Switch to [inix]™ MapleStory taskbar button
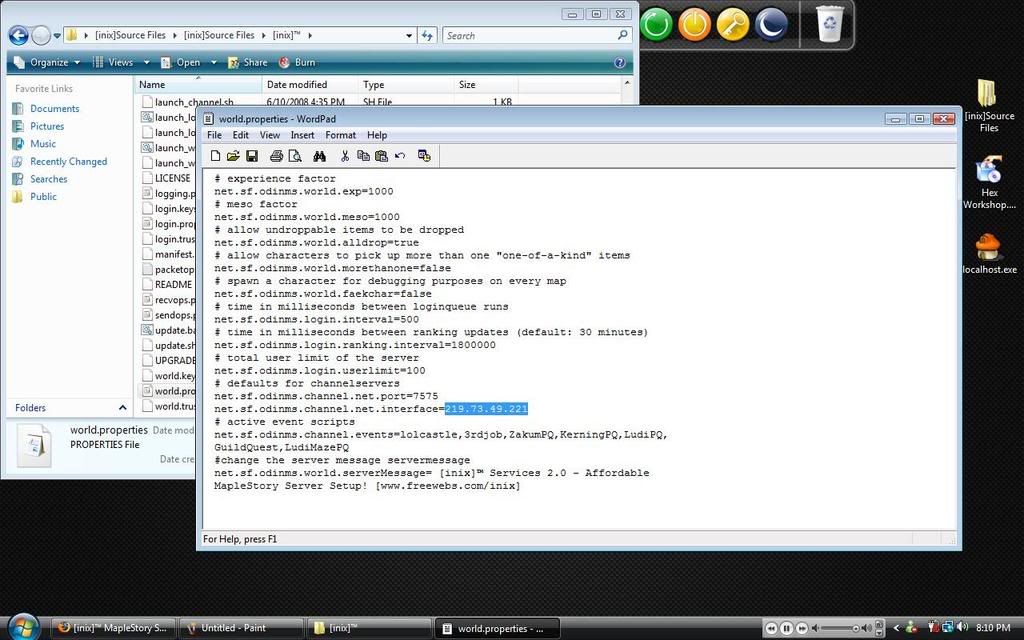 click(113, 628)
